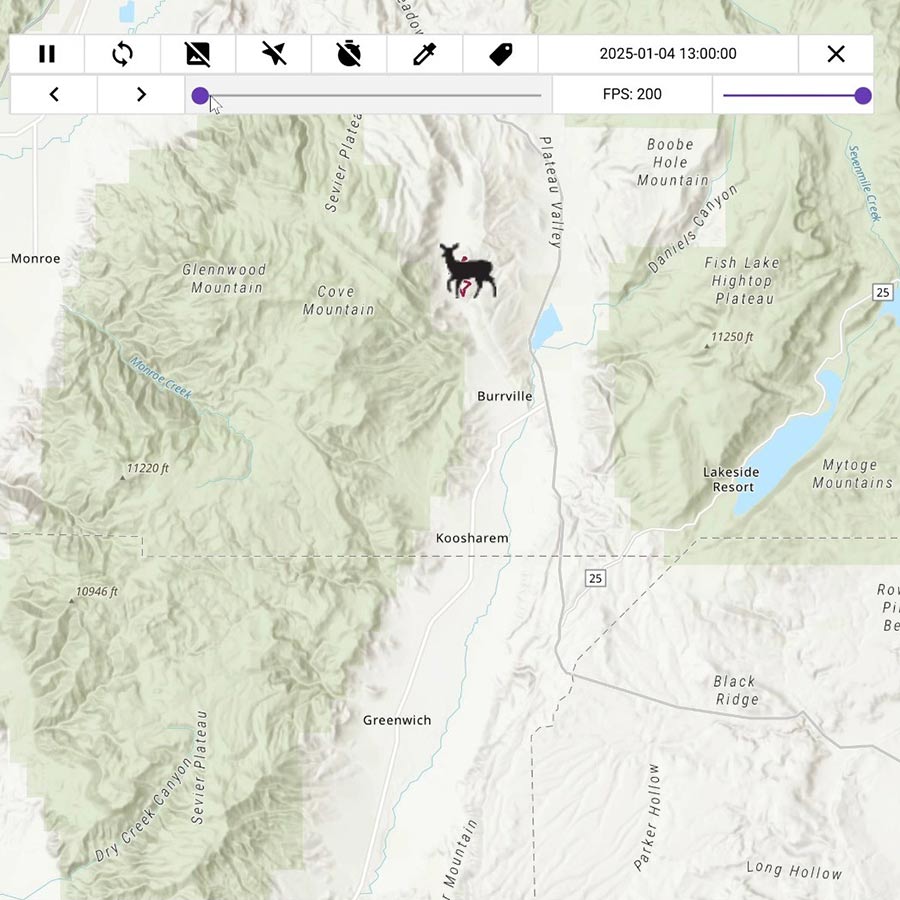Click the crossed-out stopwatch icon

click(x=348, y=54)
